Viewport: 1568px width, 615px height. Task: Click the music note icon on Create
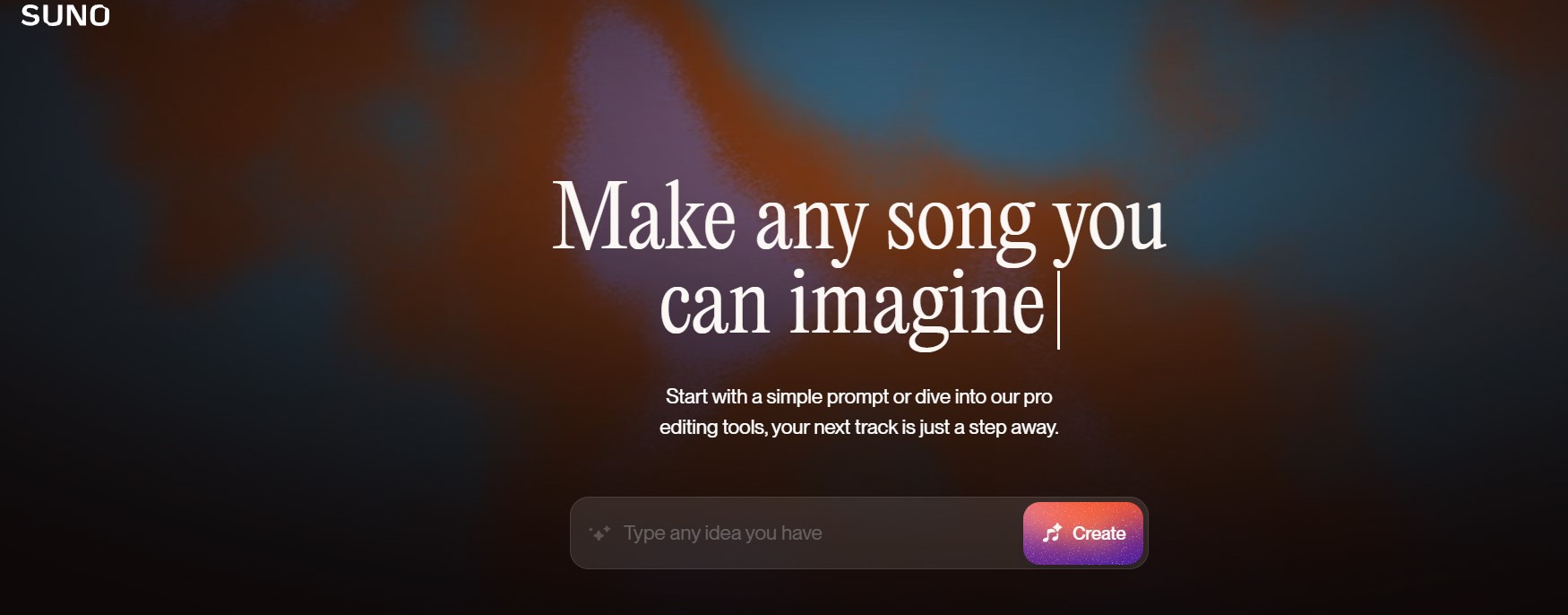click(1052, 533)
